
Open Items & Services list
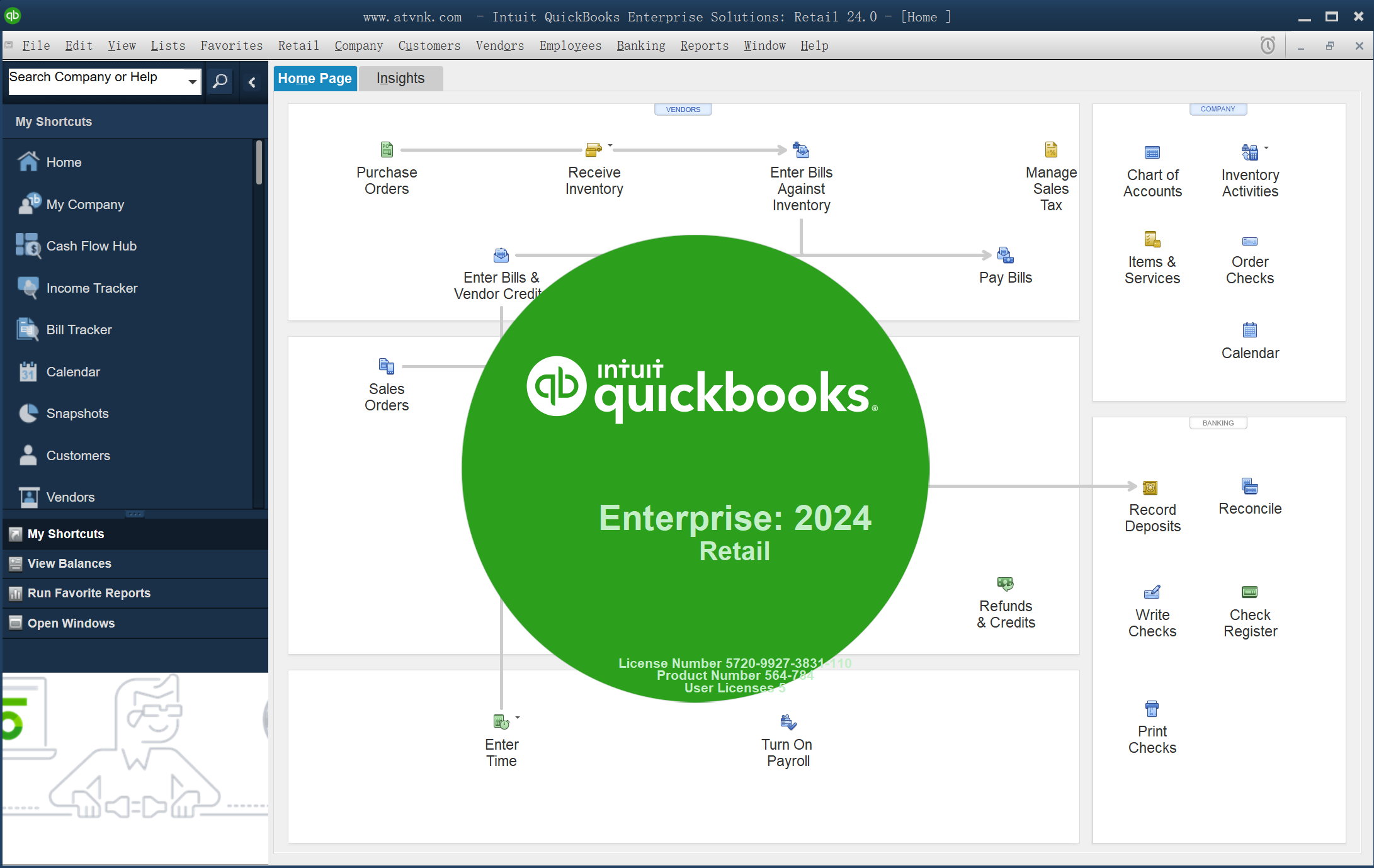[1152, 239]
